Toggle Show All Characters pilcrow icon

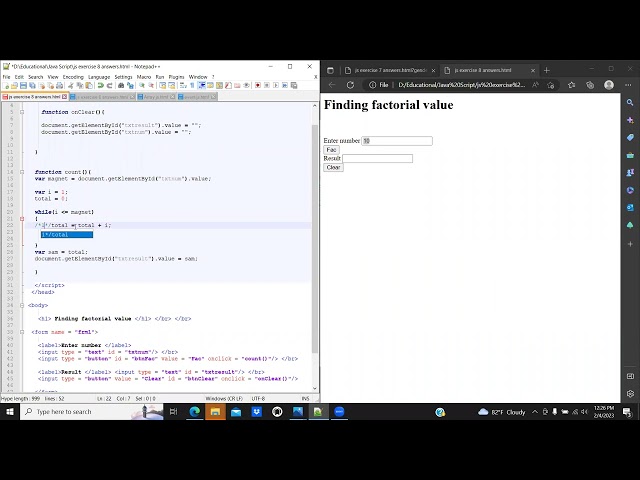[192, 85]
